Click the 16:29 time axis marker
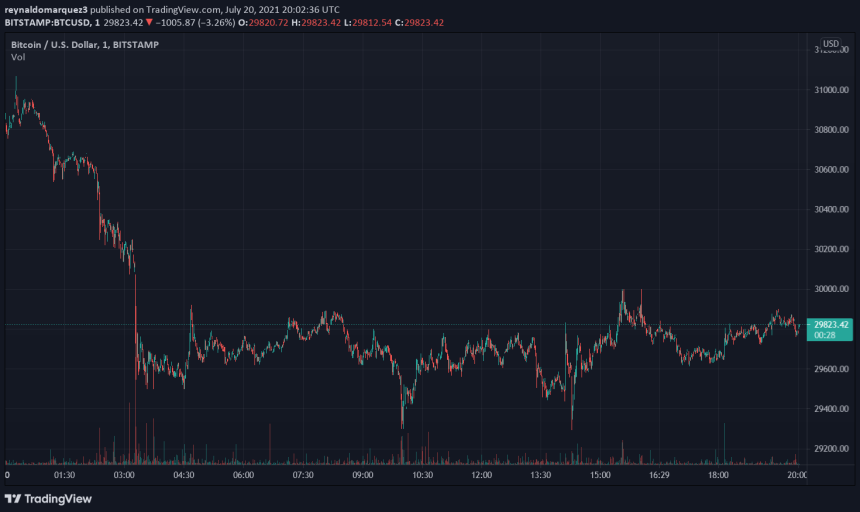The height and width of the screenshot is (512, 860). pos(659,476)
